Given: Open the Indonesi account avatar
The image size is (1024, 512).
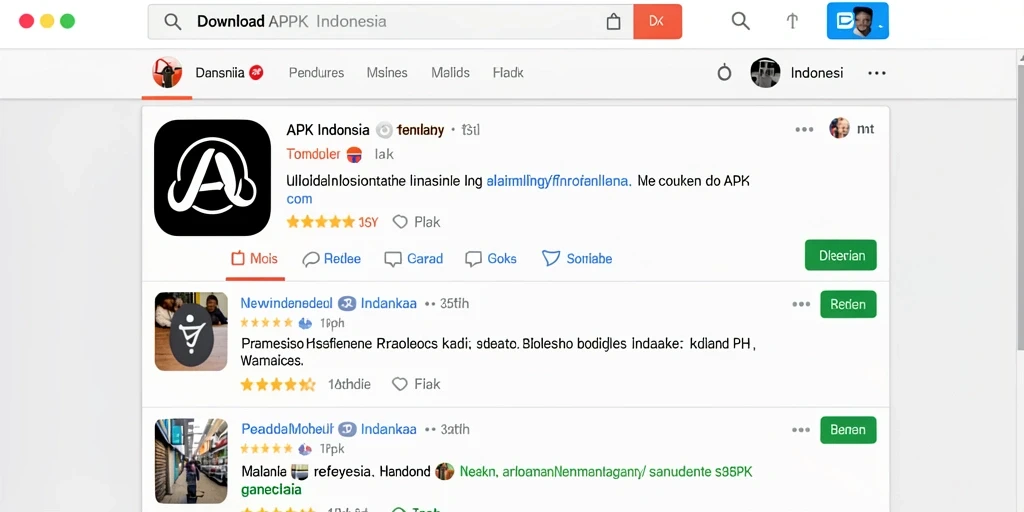Looking at the screenshot, I should click(765, 72).
